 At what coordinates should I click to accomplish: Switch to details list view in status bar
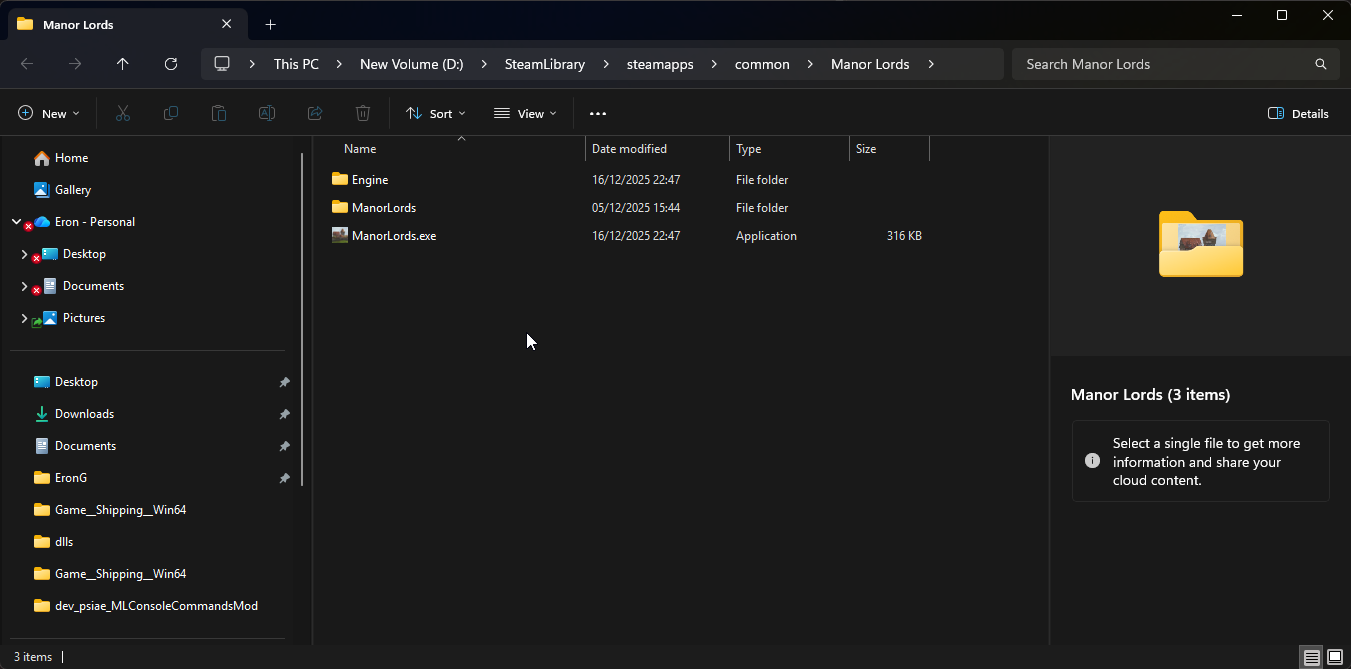[1311, 657]
